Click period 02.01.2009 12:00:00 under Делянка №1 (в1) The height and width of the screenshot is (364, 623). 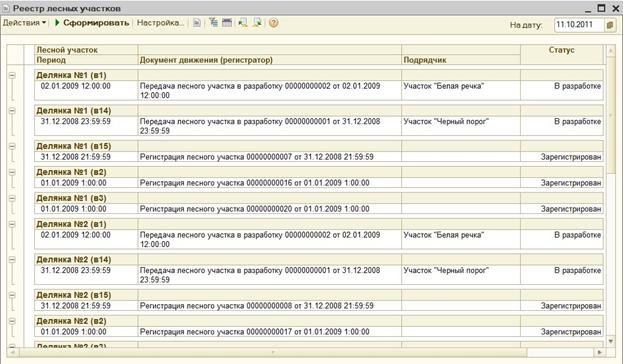tap(75, 86)
